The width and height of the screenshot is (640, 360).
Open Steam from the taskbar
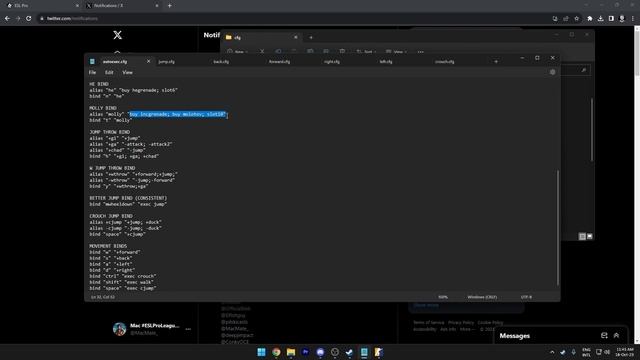coord(349,352)
